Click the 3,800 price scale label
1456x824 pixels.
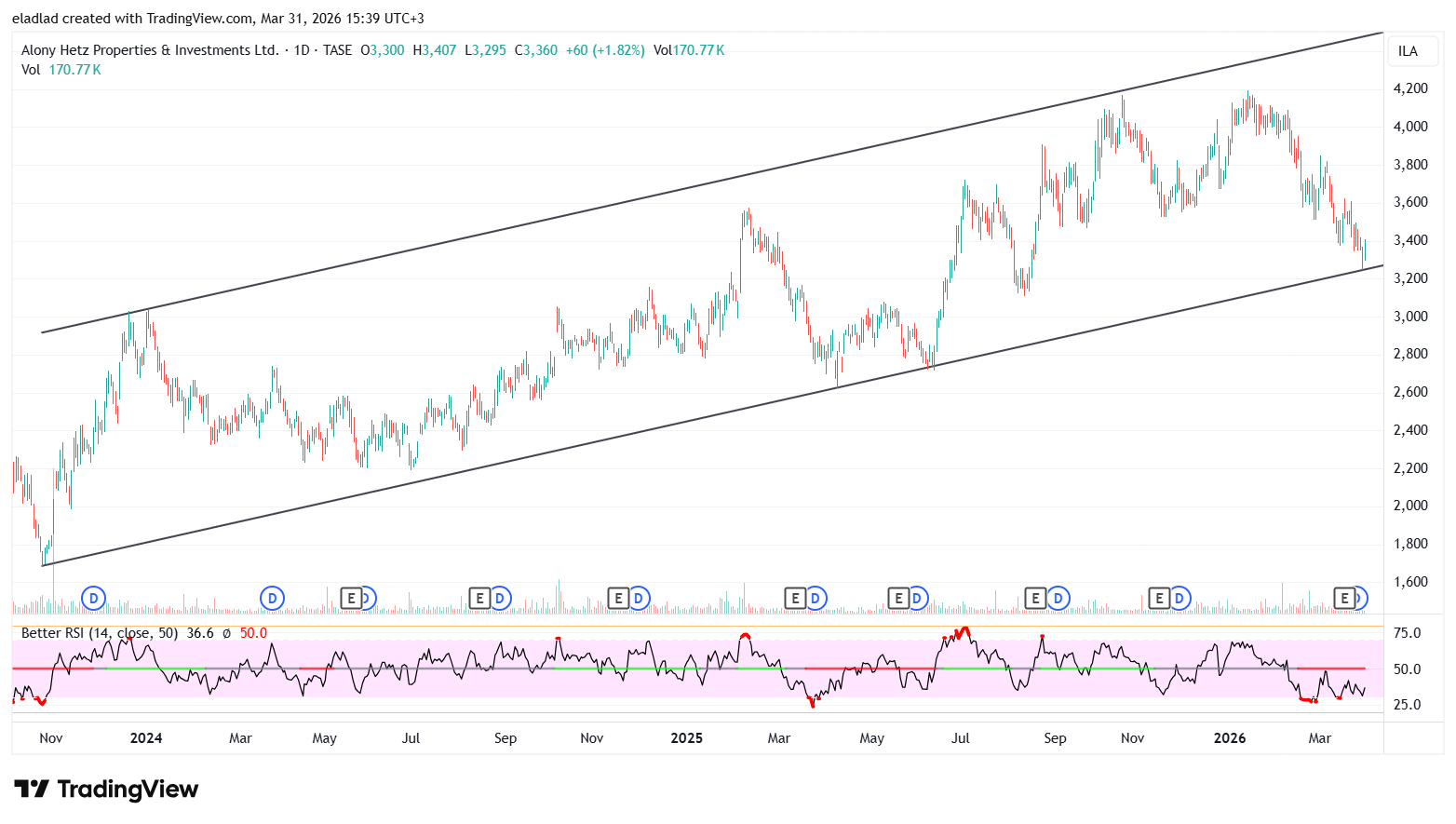(x=1410, y=165)
